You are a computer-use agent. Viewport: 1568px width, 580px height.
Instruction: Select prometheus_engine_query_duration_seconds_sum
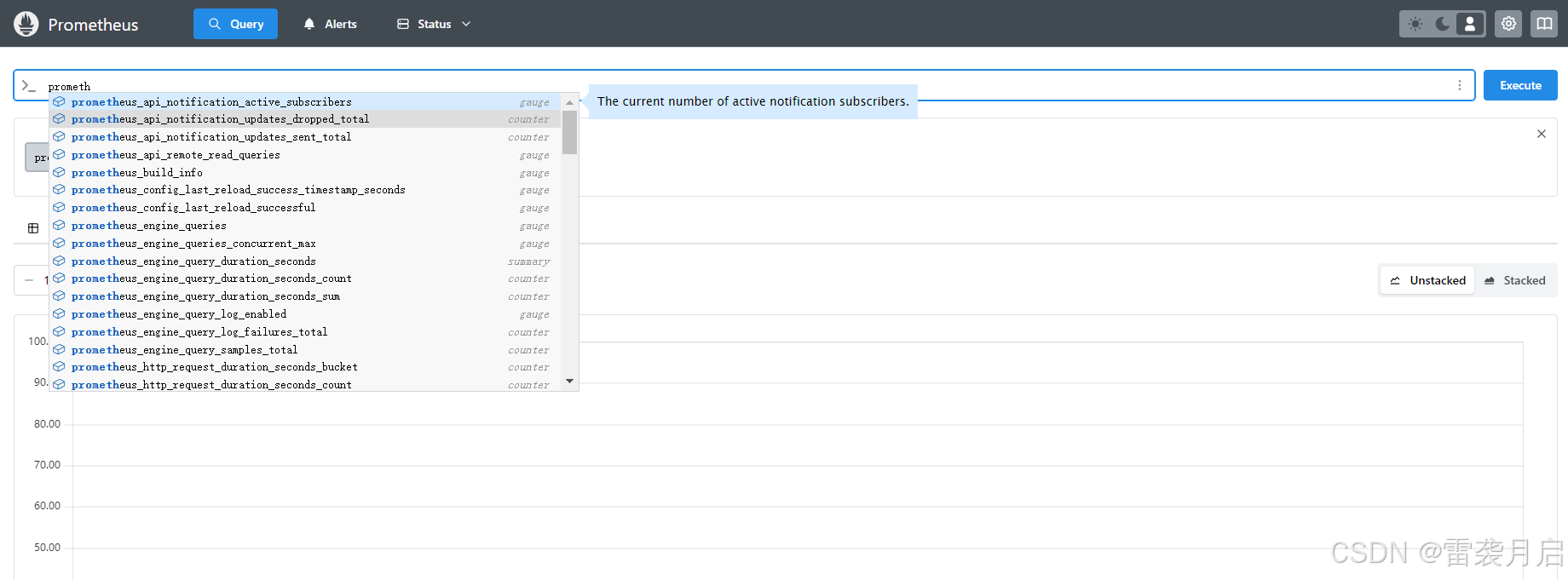305,296
